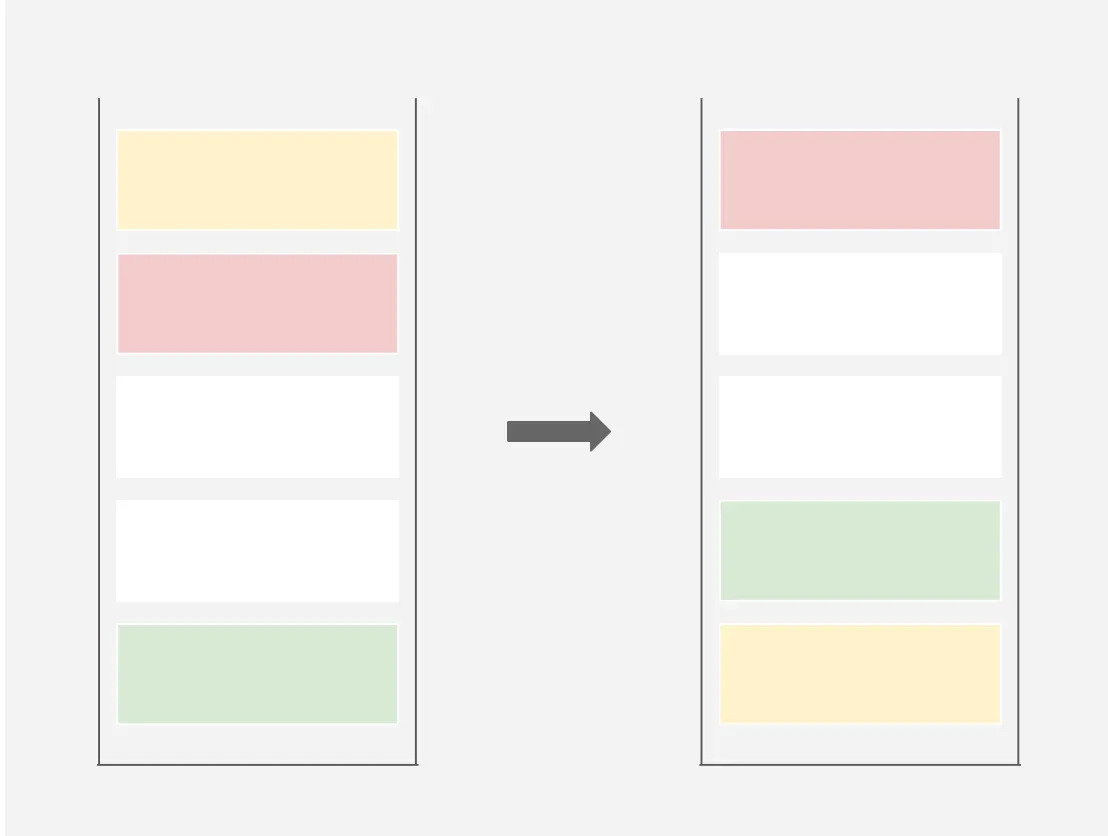Viewport: 1108px width, 836px height.
Task: Click the arrowhead of the gray arrow
Action: 600,431
